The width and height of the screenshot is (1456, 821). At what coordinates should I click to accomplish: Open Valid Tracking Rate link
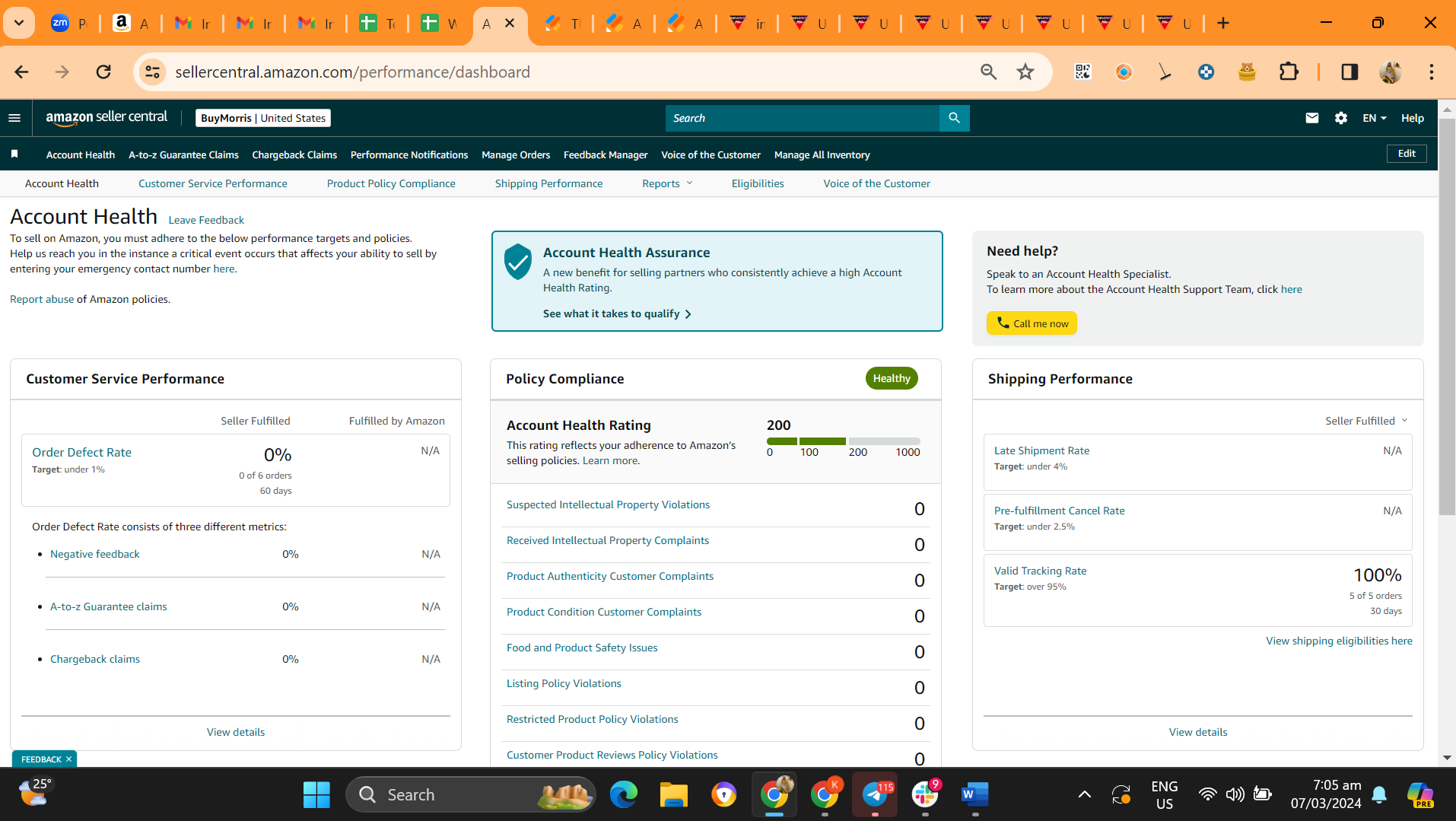click(1040, 571)
